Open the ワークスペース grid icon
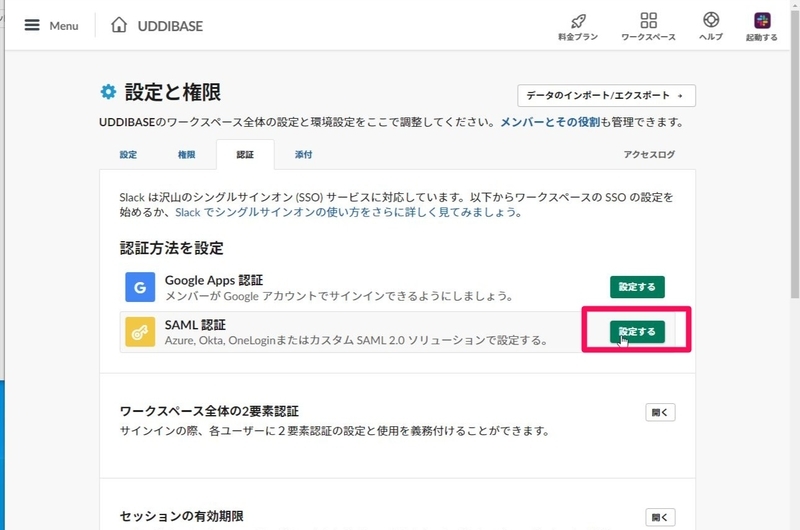 pyautogui.click(x=648, y=20)
